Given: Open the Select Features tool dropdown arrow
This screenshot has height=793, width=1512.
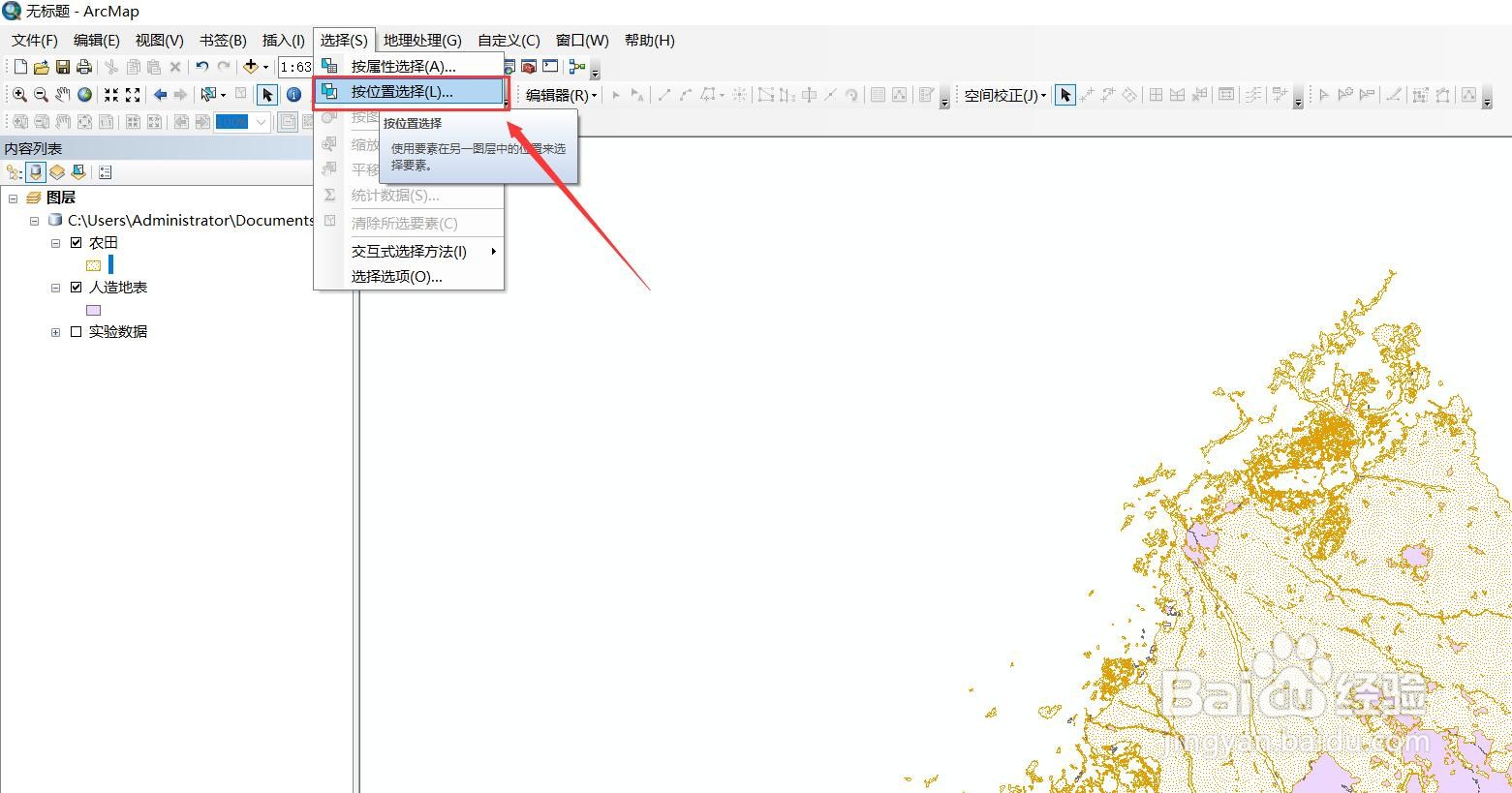Looking at the screenshot, I should [223, 95].
